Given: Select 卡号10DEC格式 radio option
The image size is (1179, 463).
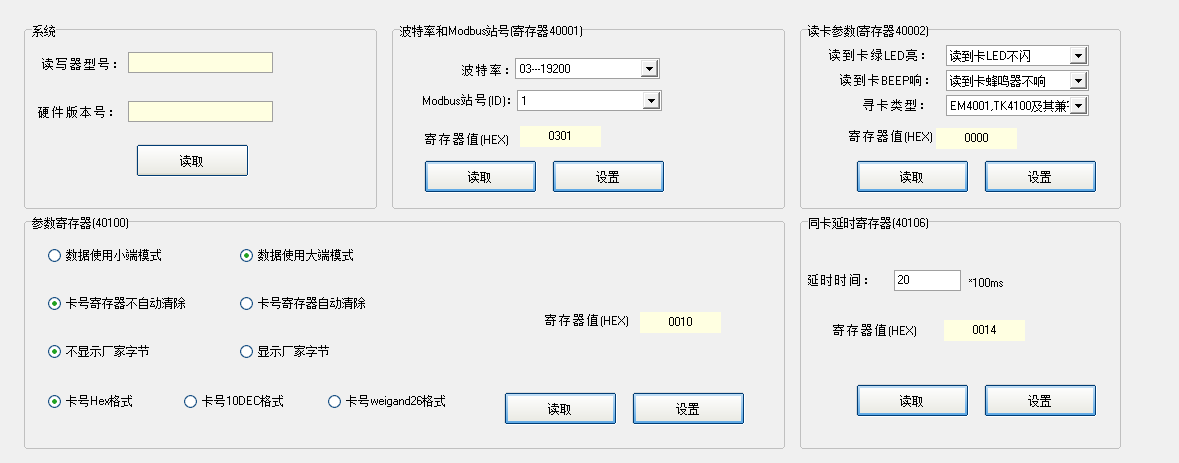Looking at the screenshot, I should coord(190,402).
